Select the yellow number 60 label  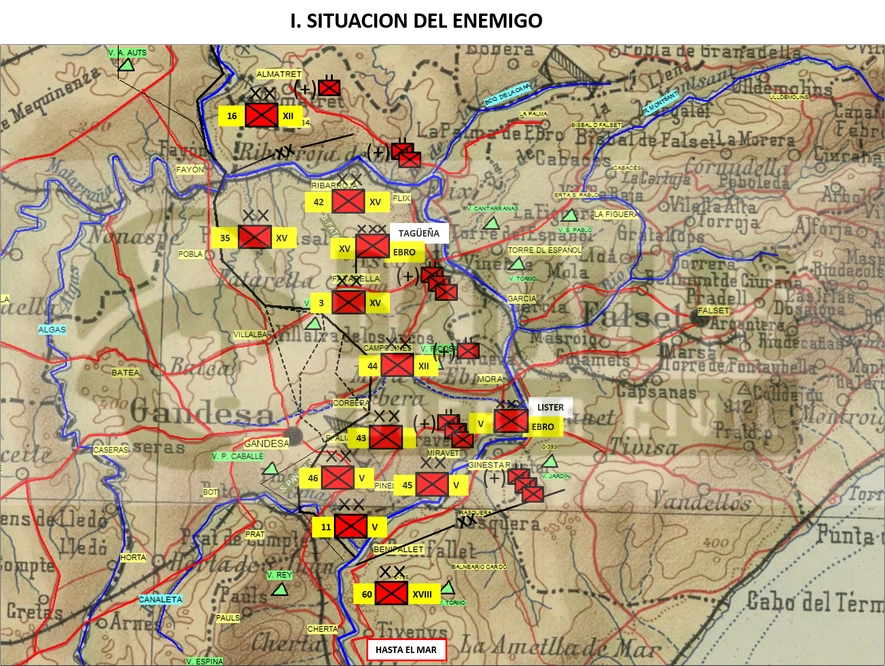coord(367,594)
